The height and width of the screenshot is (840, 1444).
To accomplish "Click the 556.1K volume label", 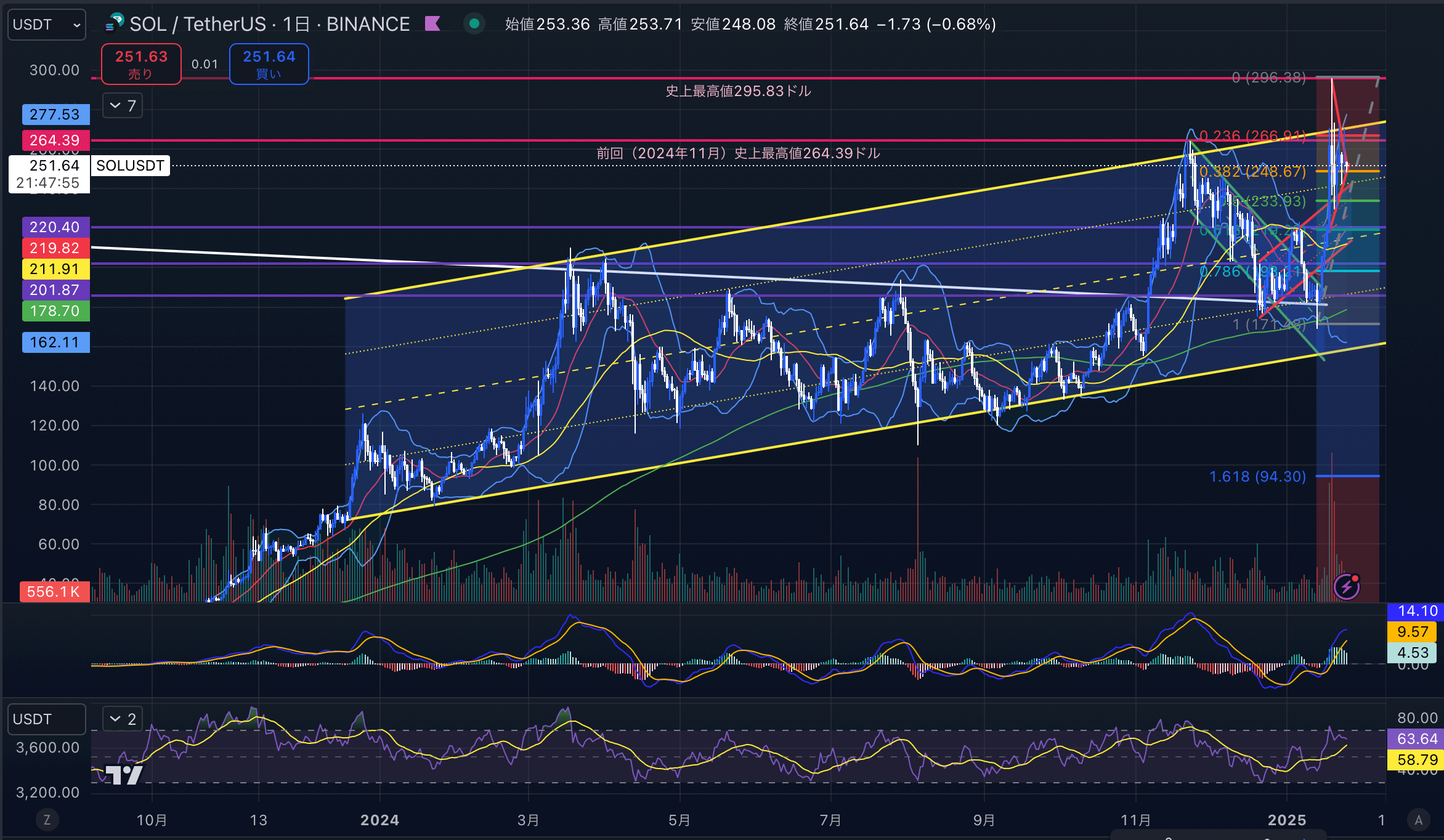I will click(54, 592).
